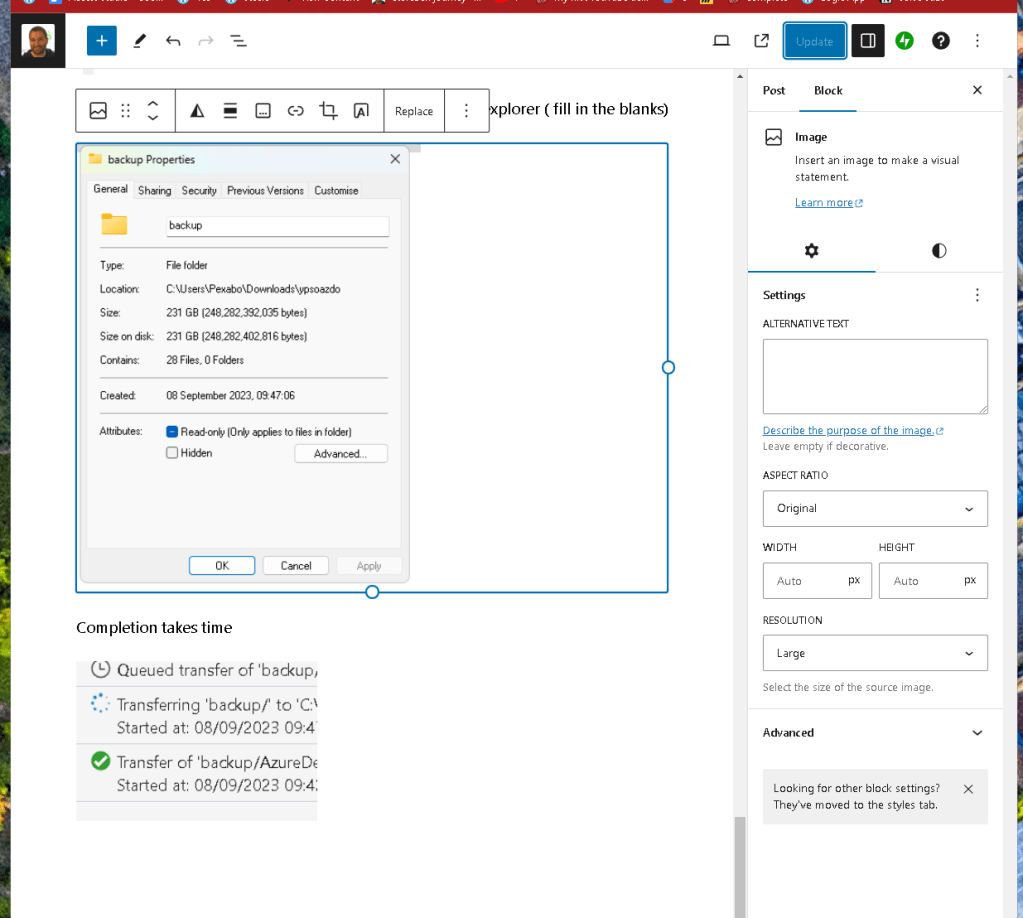Add text over image icon
This screenshot has width=1023, height=918.
coord(361,111)
